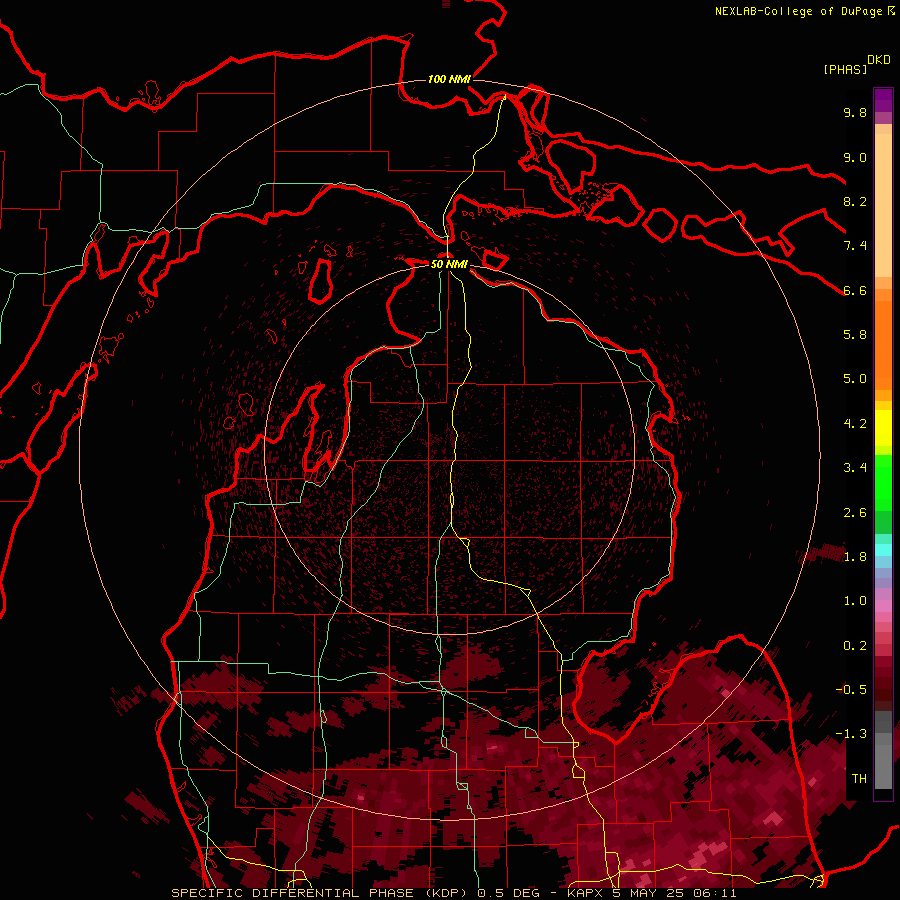900x900 pixels.
Task: Click the DKD product label
Action: click(x=878, y=60)
